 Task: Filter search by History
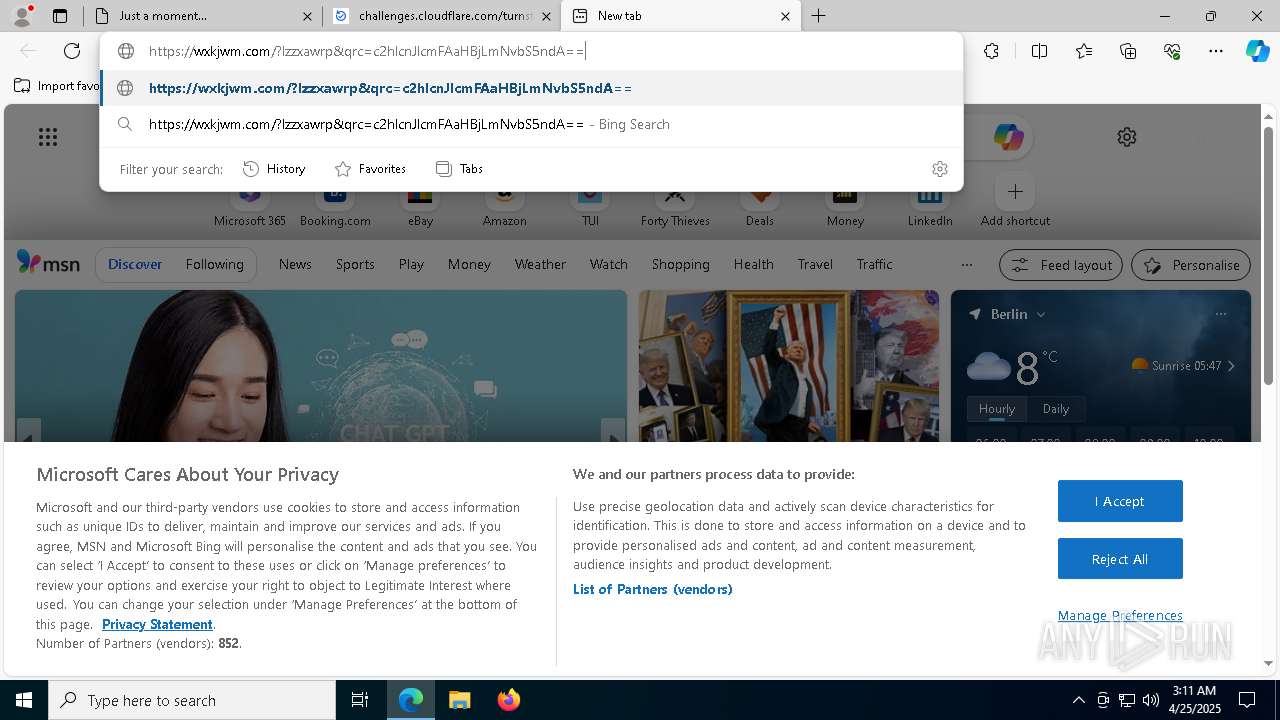[274, 169]
